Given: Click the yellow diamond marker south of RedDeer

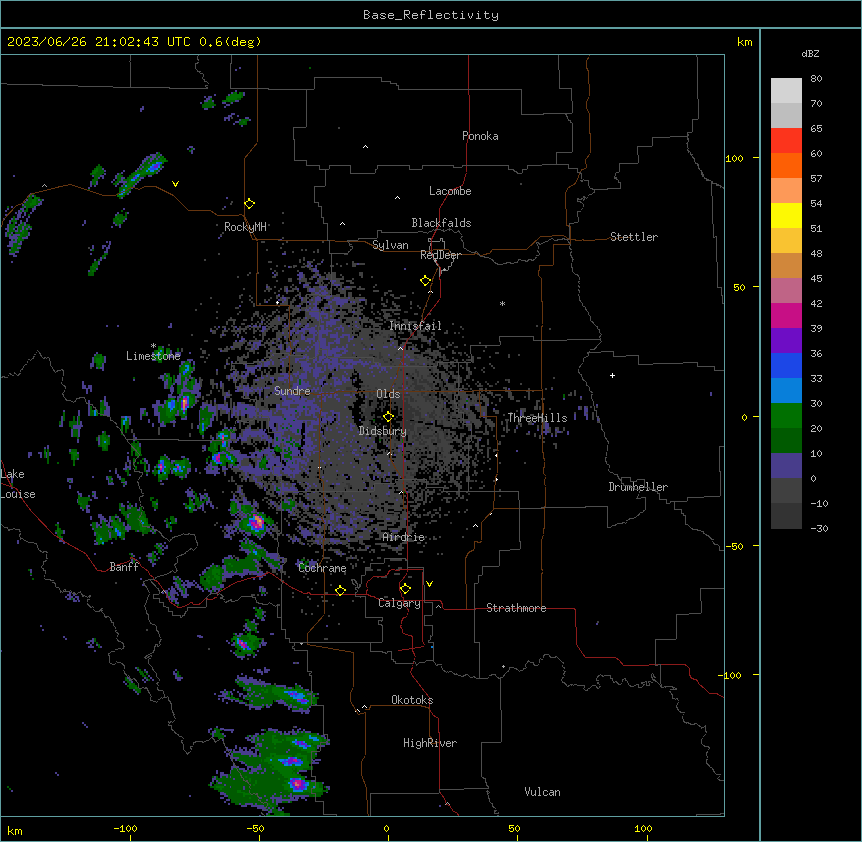Looking at the screenshot, I should pos(426,281).
